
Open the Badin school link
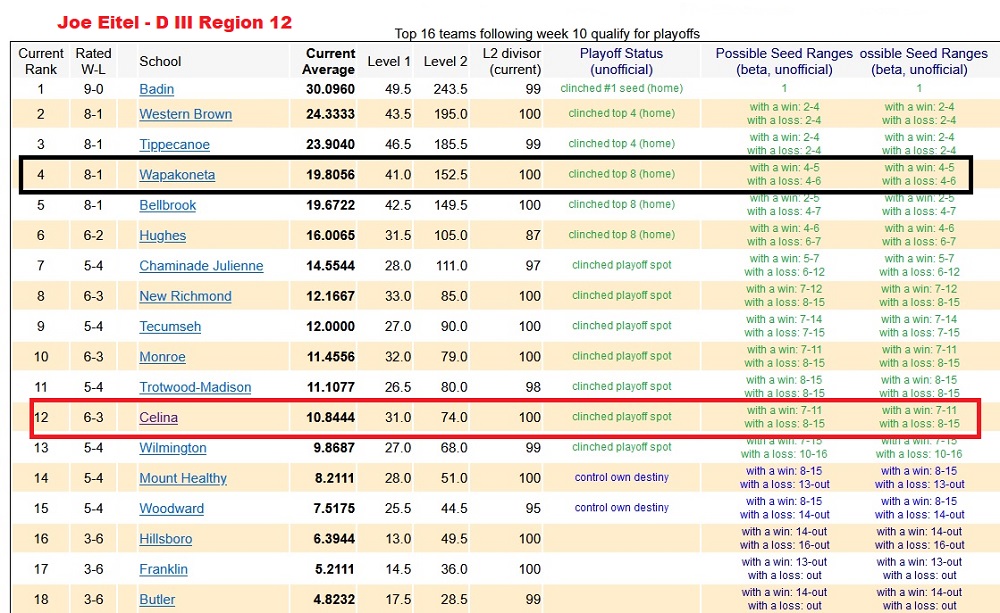click(x=156, y=89)
